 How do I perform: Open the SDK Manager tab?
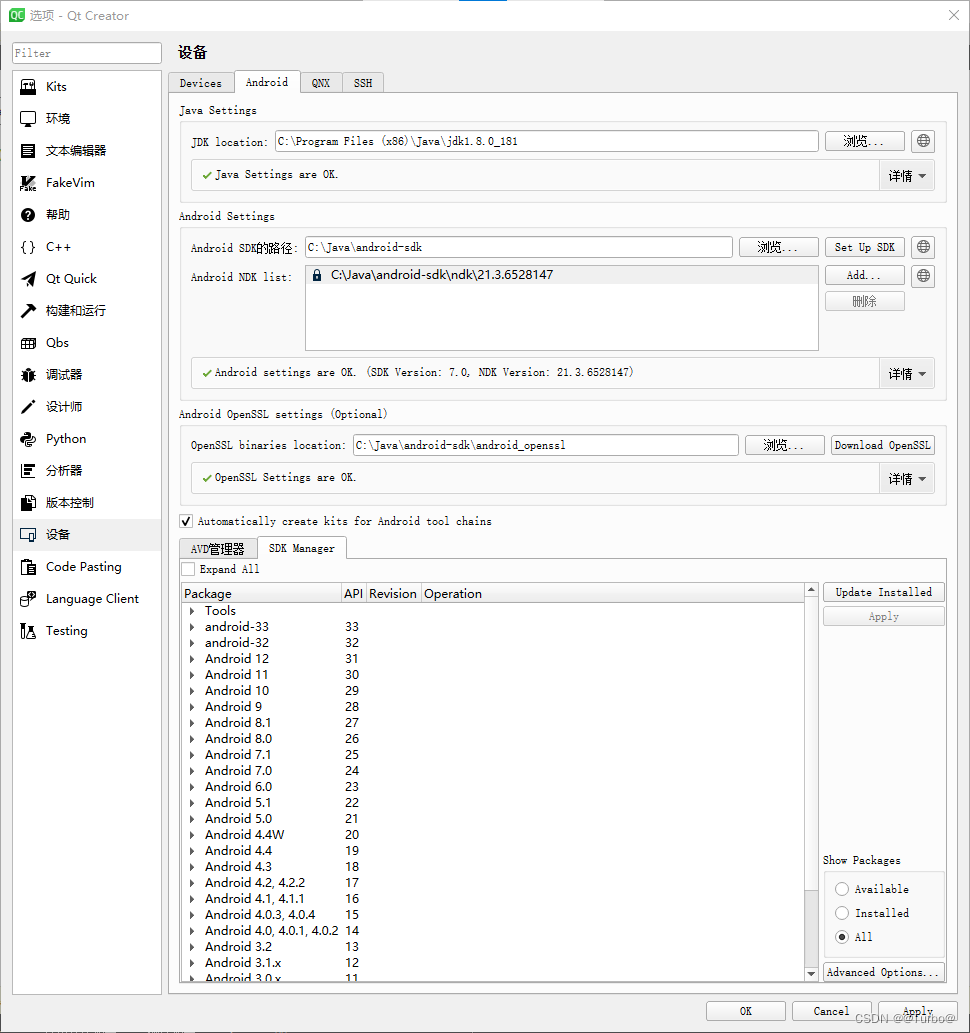tap(302, 548)
